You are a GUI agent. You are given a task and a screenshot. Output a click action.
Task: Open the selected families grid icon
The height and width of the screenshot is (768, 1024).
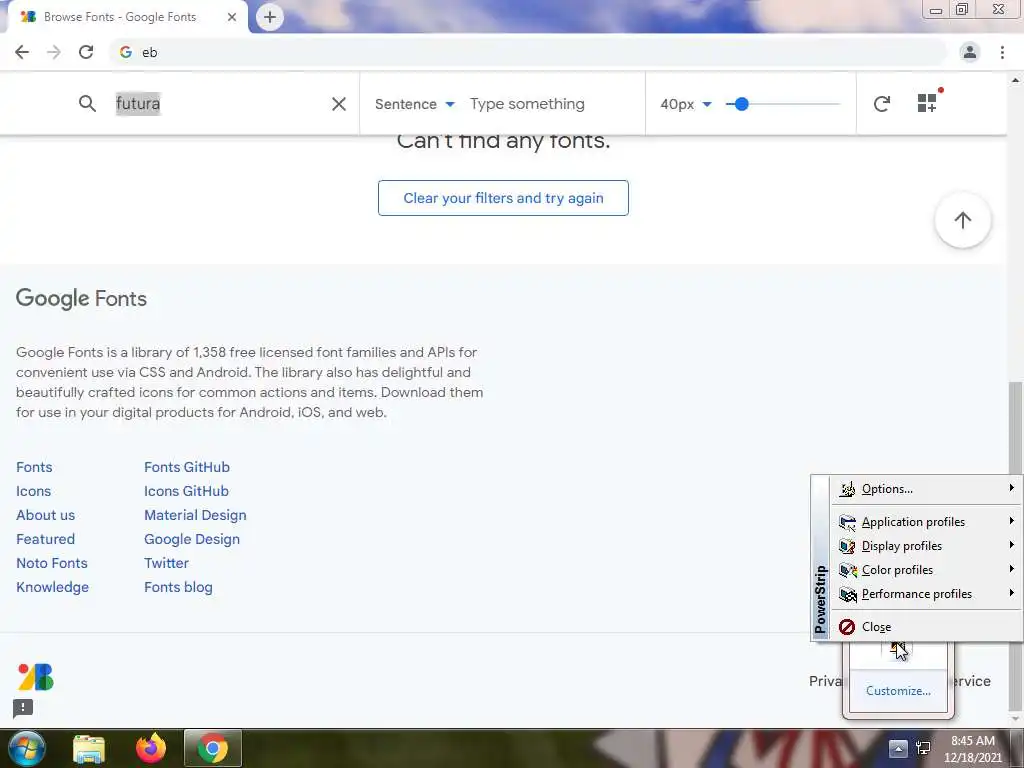(927, 103)
